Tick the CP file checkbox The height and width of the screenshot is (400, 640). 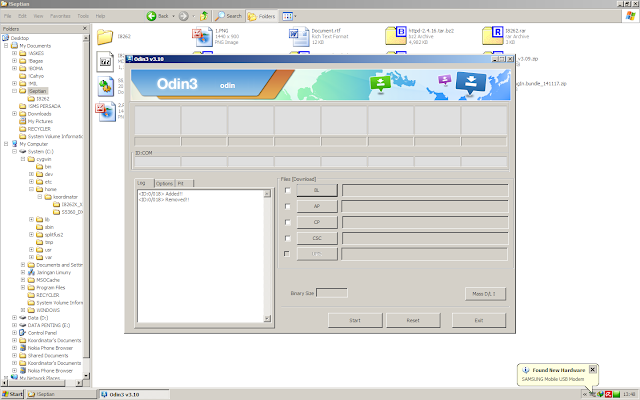coord(287,222)
